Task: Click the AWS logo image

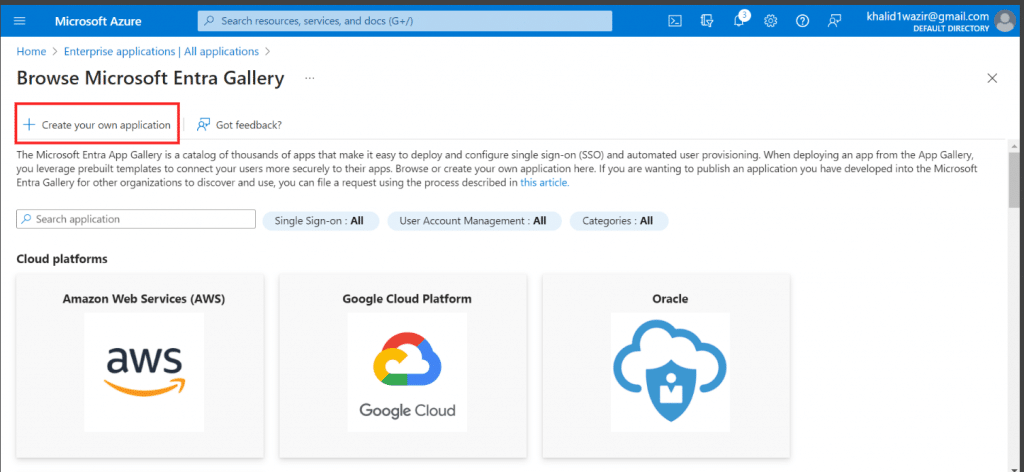Action: tap(144, 372)
